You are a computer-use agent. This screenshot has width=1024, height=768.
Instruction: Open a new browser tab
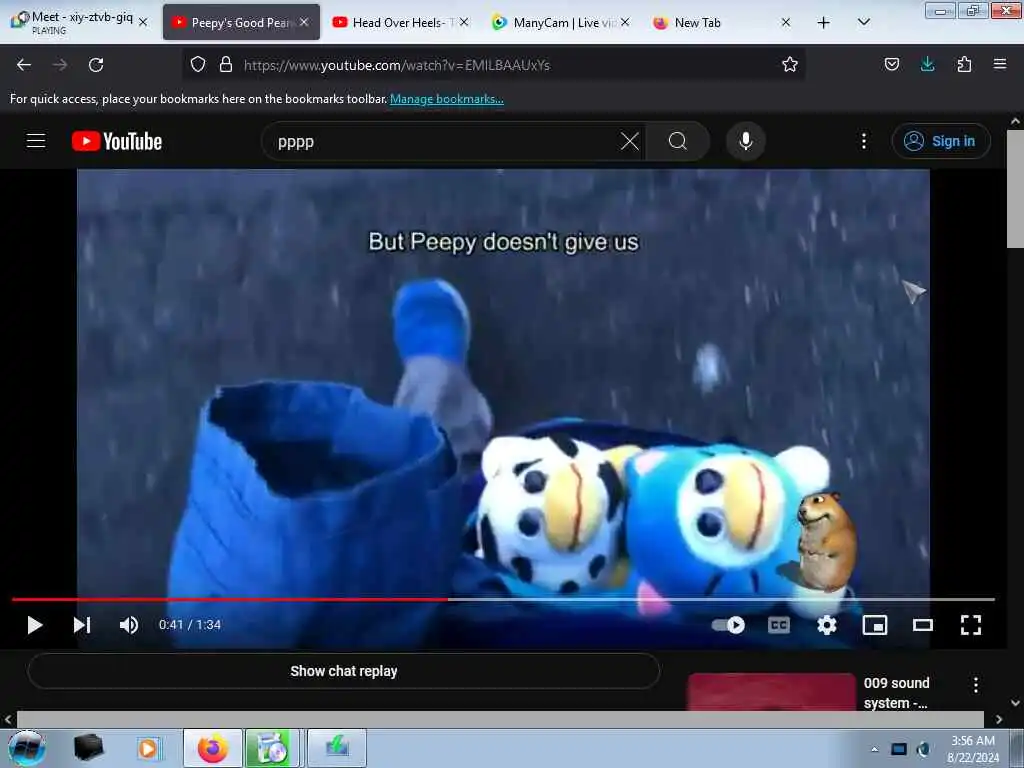(x=824, y=22)
